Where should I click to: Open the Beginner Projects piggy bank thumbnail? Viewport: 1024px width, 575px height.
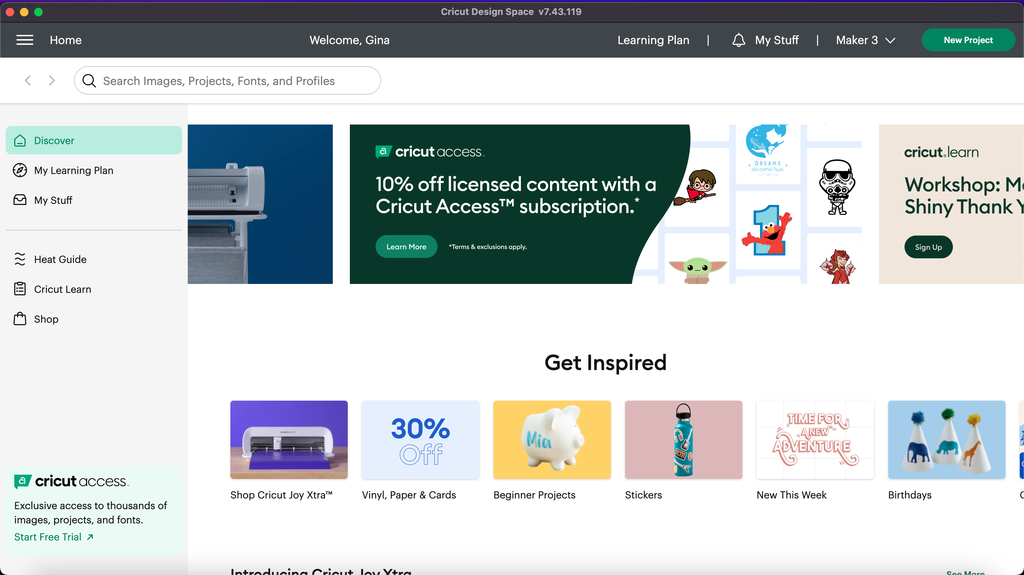pyautogui.click(x=552, y=440)
